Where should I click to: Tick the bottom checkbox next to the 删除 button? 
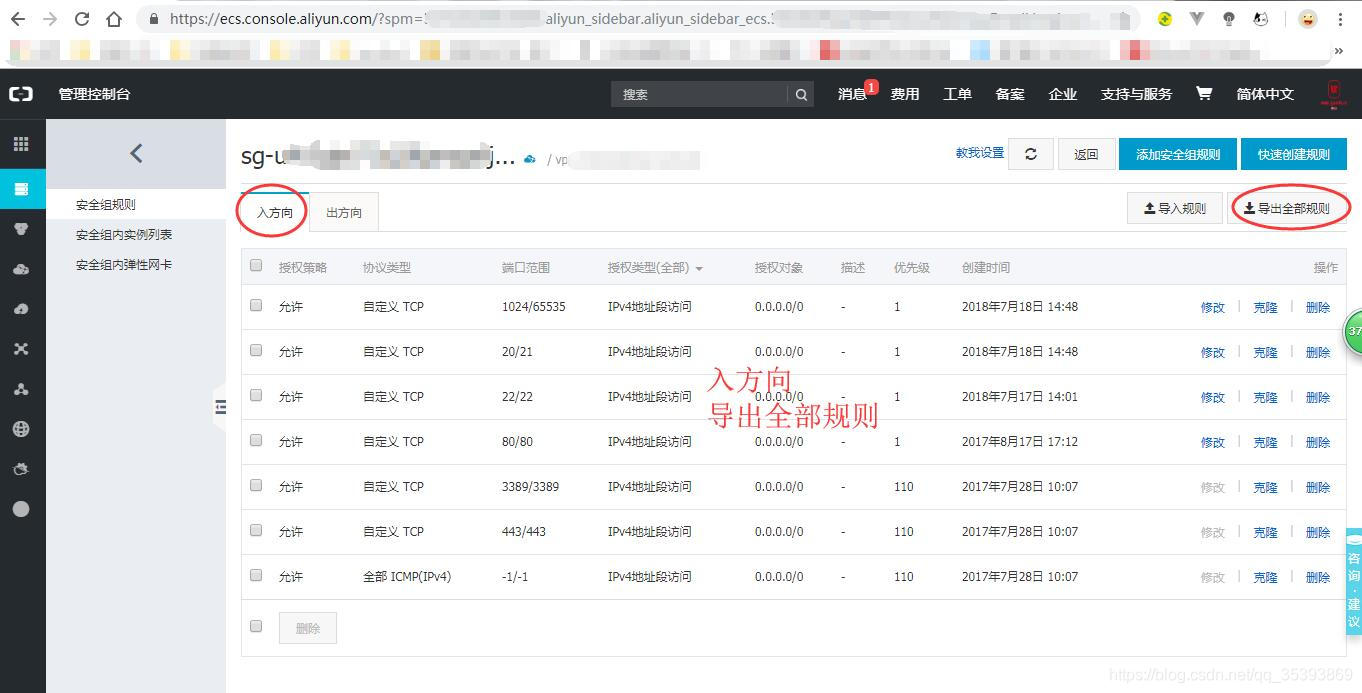coord(256,626)
